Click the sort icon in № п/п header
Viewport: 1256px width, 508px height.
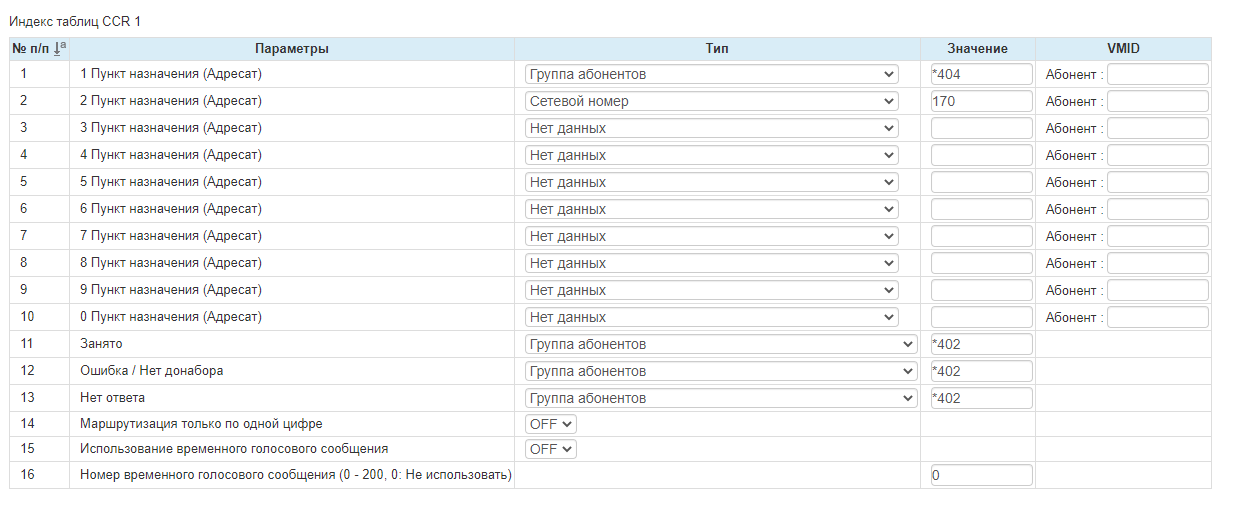click(60, 48)
